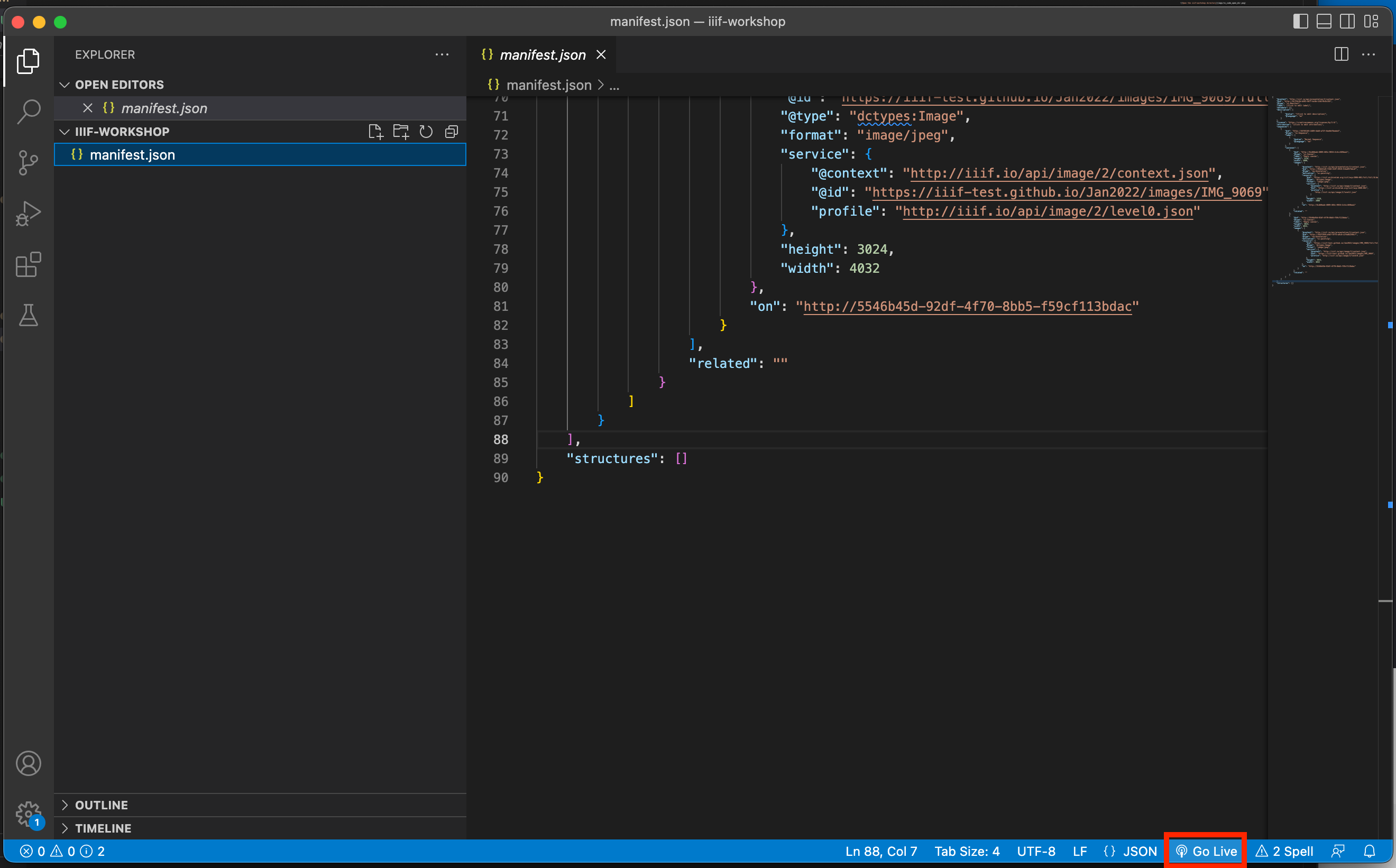Open the Customize Layout control
The image size is (1396, 868).
1371,22
